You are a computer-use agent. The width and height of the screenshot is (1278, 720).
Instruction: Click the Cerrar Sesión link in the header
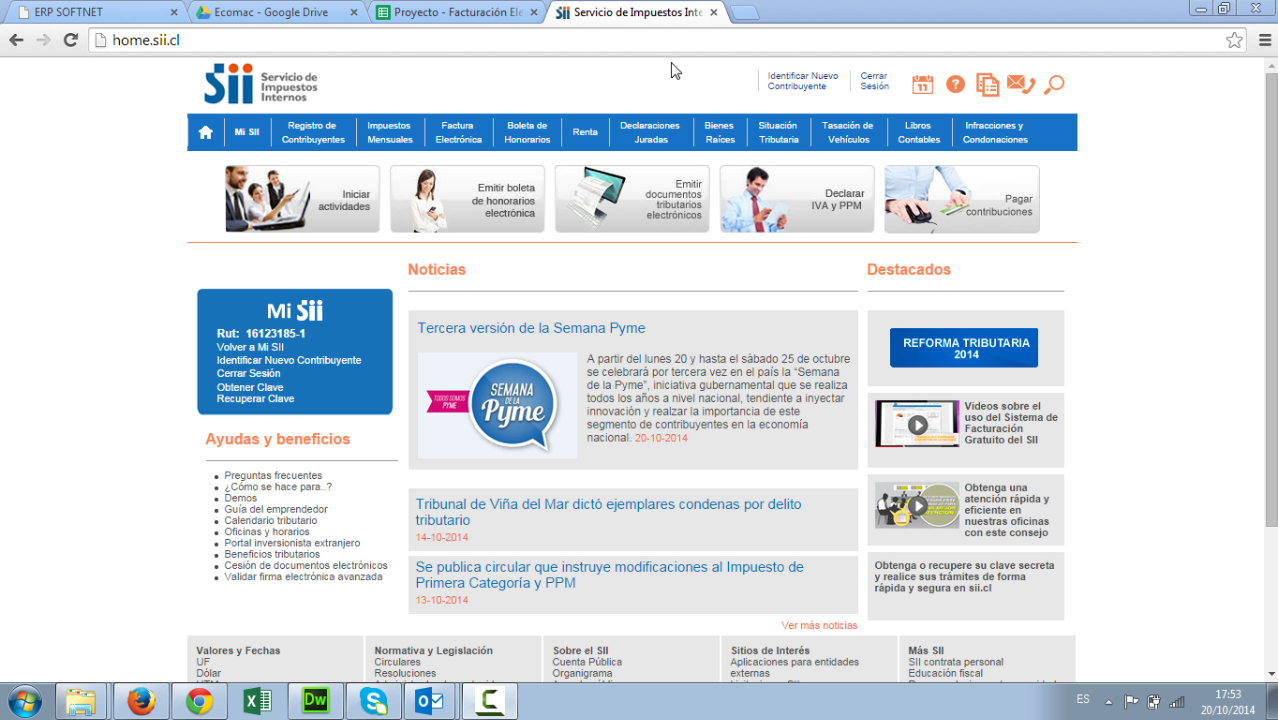(x=874, y=81)
